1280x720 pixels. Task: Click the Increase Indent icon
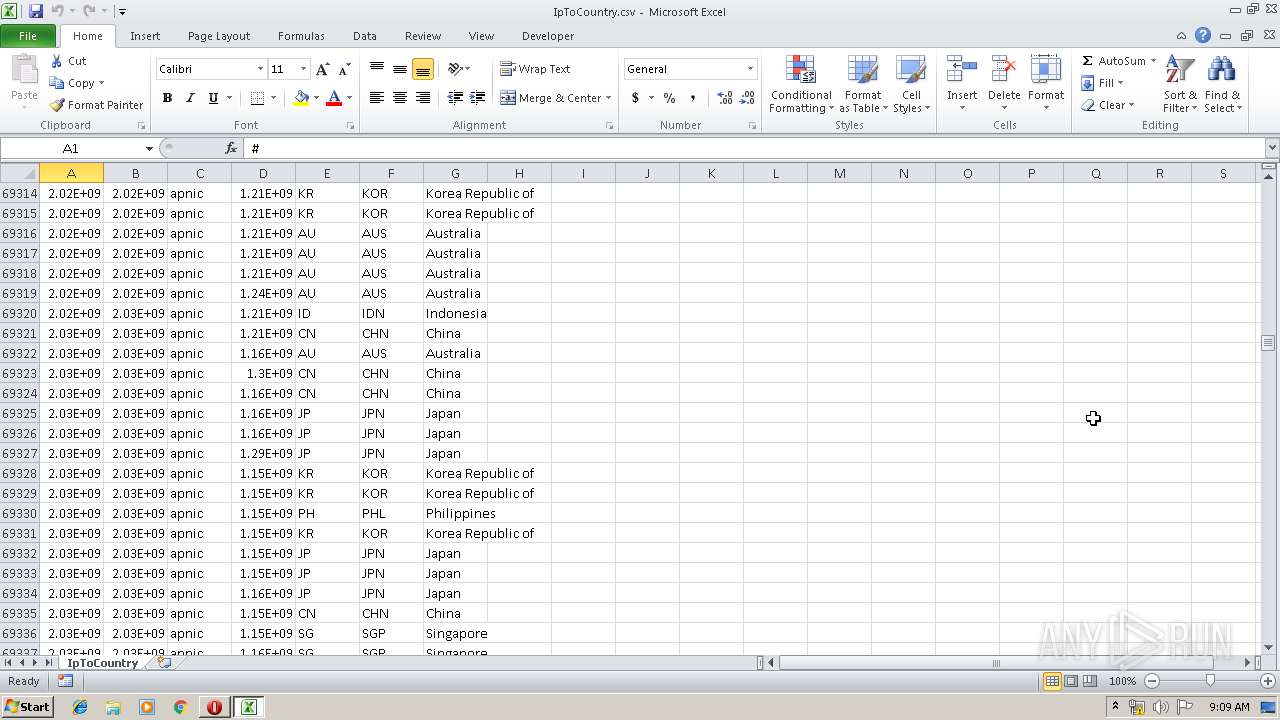[478, 98]
